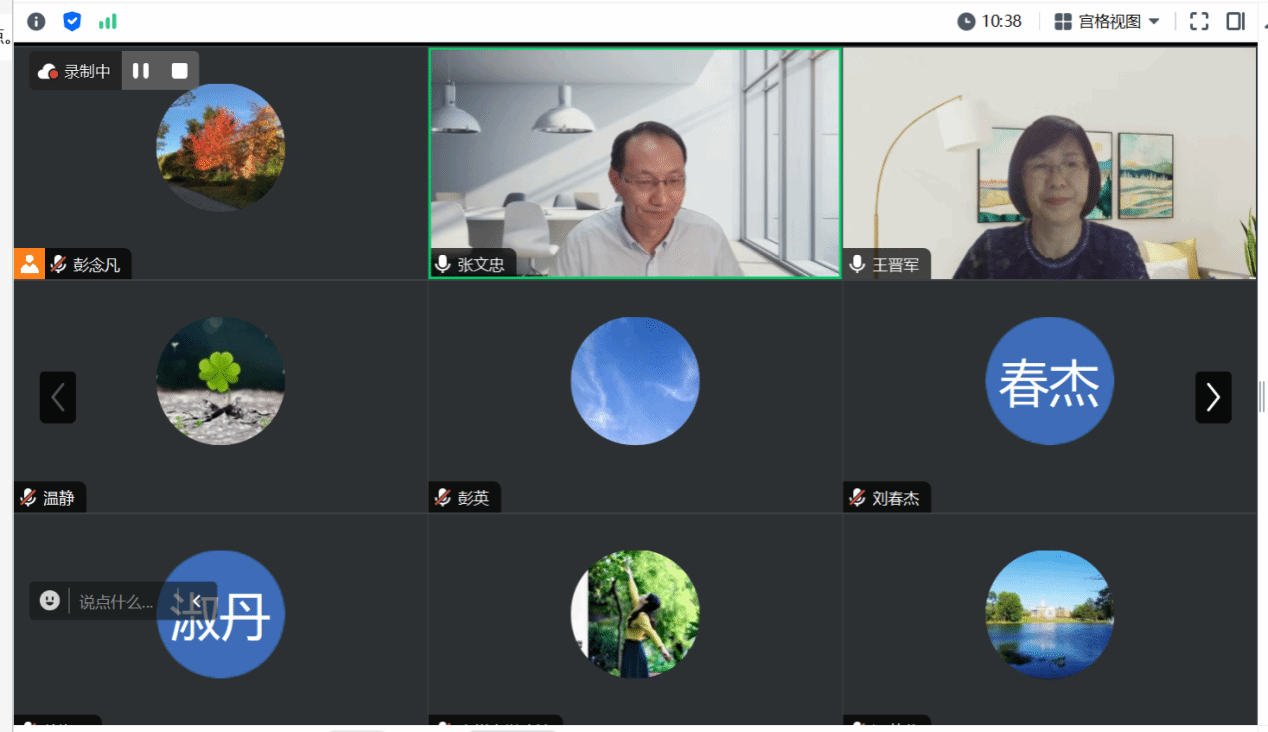Check the green network signal indicator
The width and height of the screenshot is (1268, 732).
click(107, 21)
